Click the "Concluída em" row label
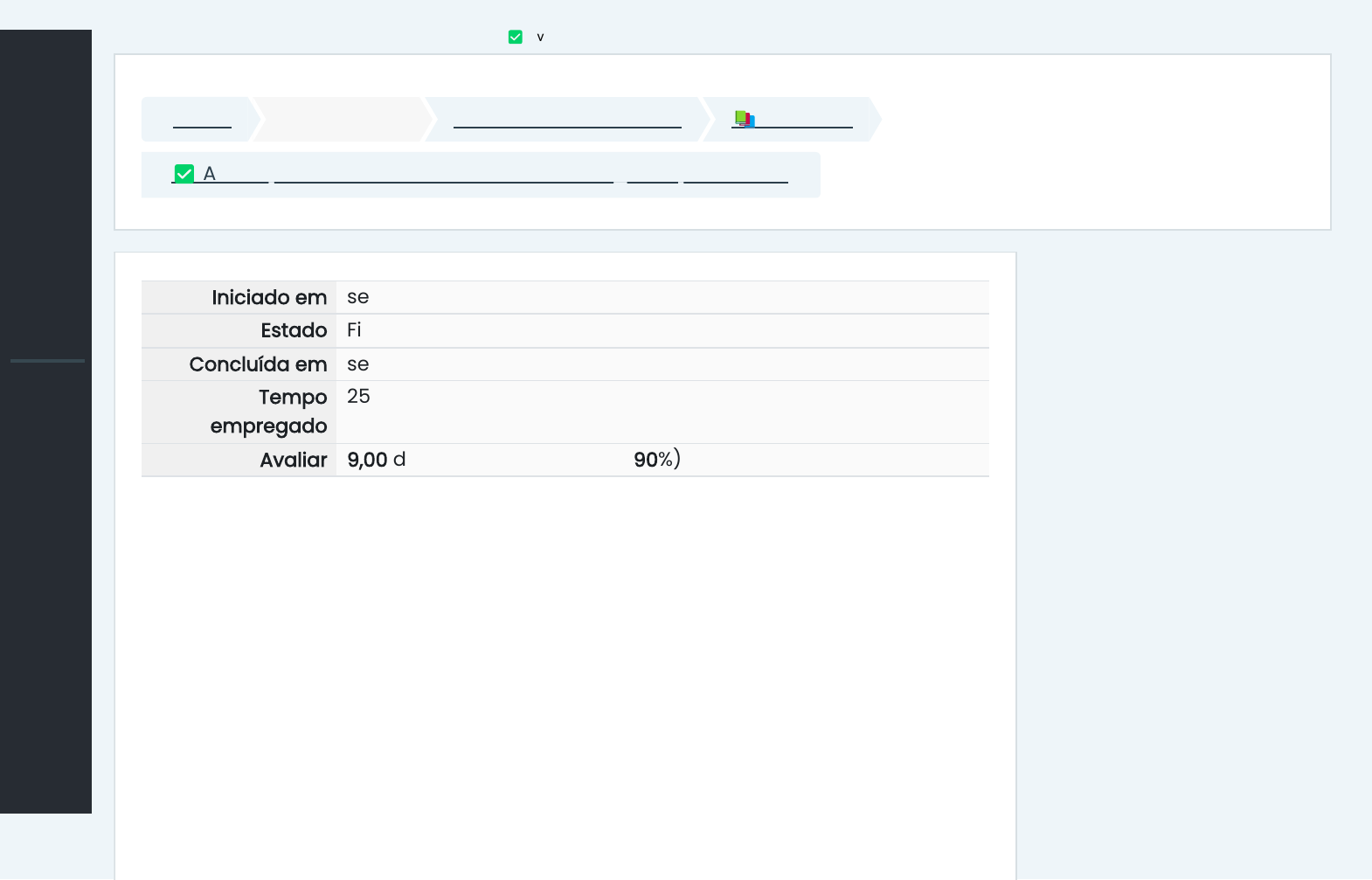Screen dimensions: 1372x880 tap(258, 364)
